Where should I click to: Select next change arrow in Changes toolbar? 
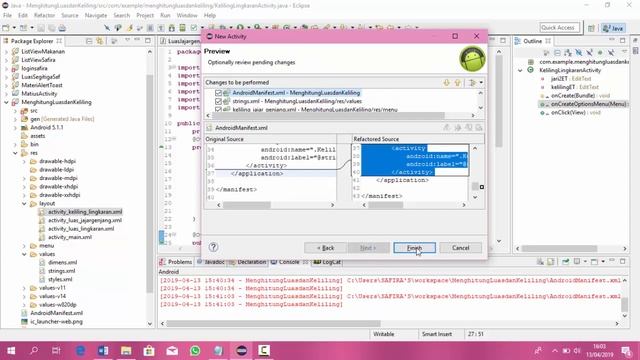(x=447, y=82)
